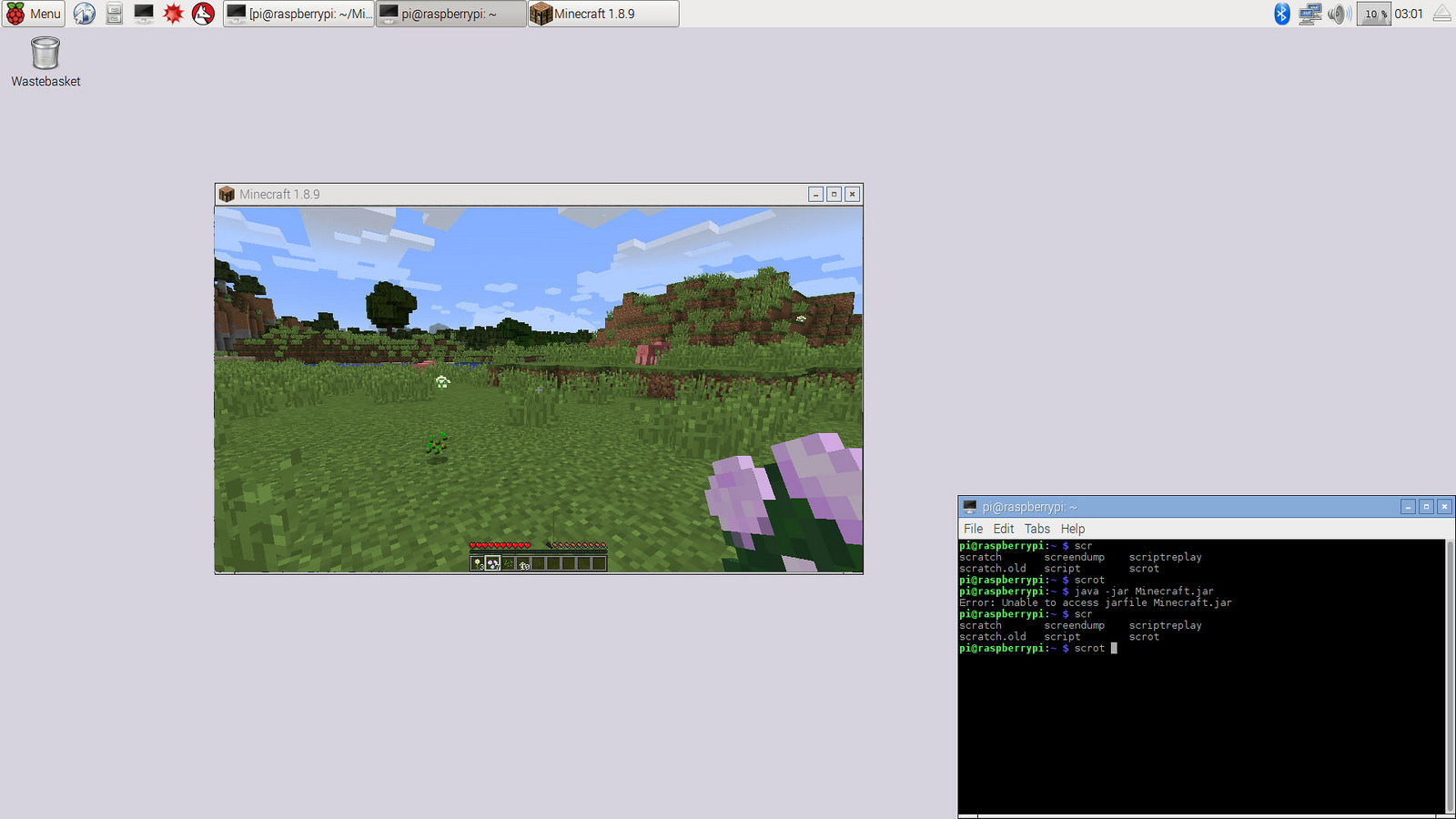Click the CPU usage monitor in panel
The width and height of the screenshot is (1456, 819).
pos(1373,14)
